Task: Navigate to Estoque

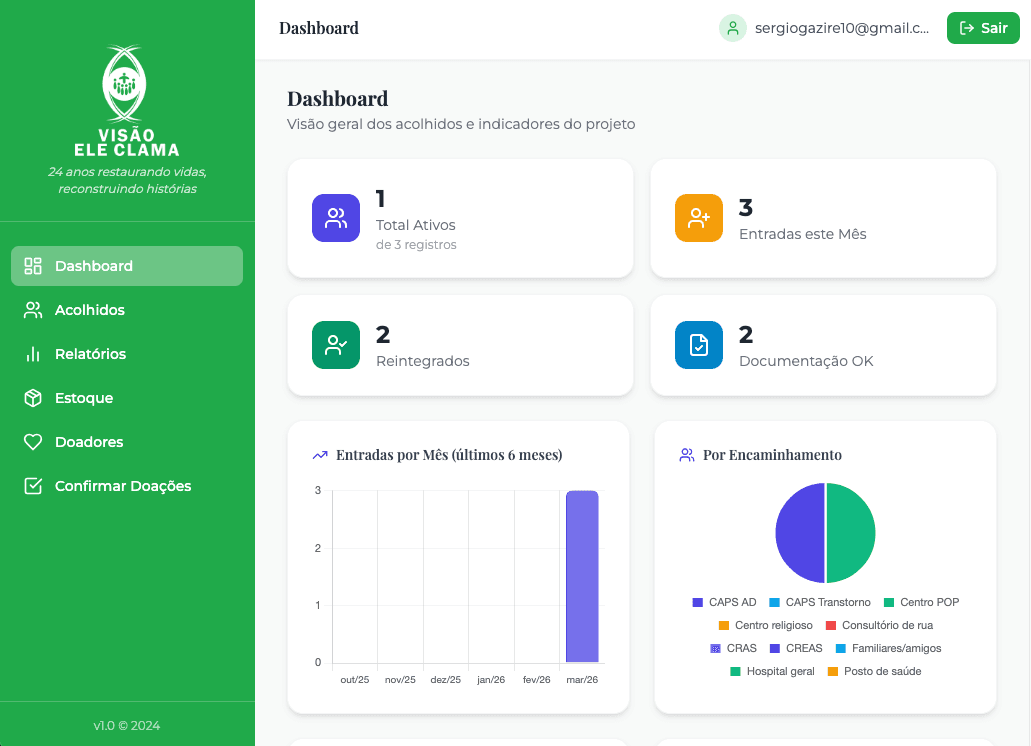Action: 127,398
